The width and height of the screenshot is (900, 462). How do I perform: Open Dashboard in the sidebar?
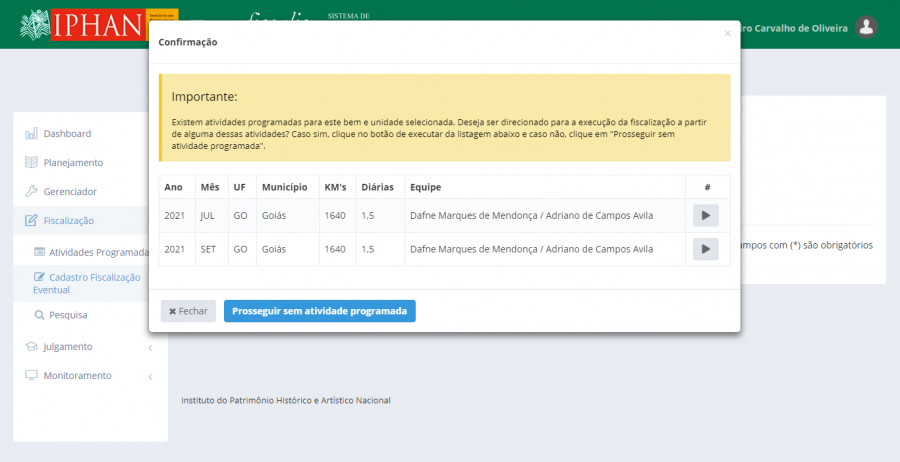[x=67, y=134]
